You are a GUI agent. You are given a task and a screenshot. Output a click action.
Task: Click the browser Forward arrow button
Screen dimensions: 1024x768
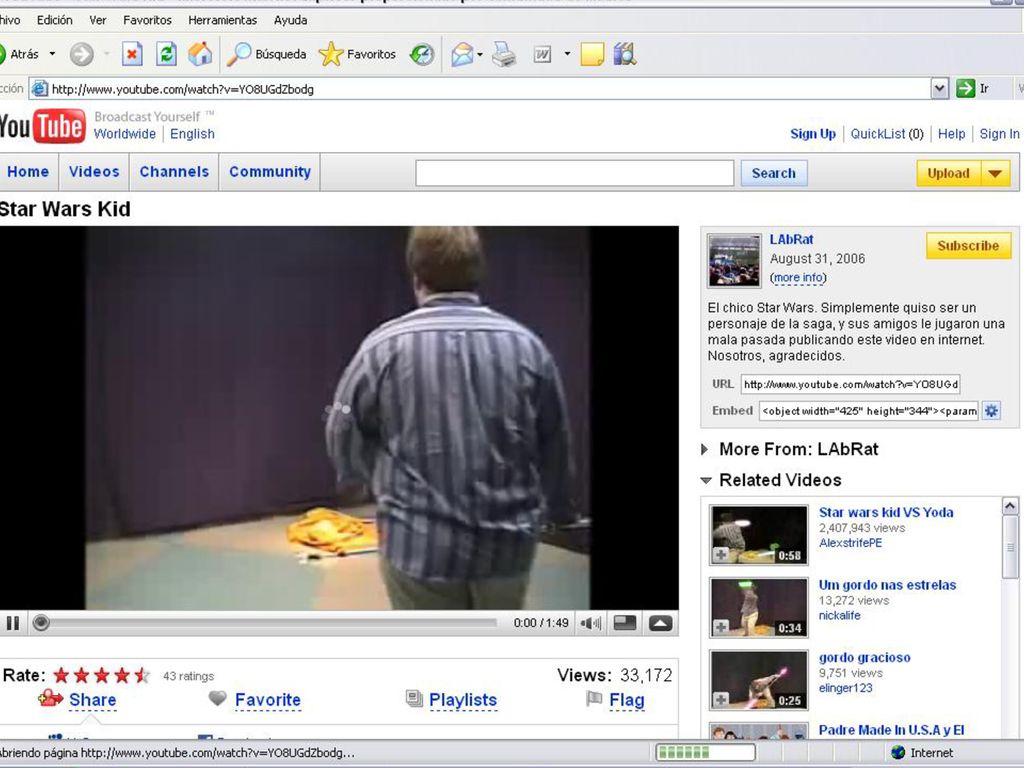coord(82,54)
